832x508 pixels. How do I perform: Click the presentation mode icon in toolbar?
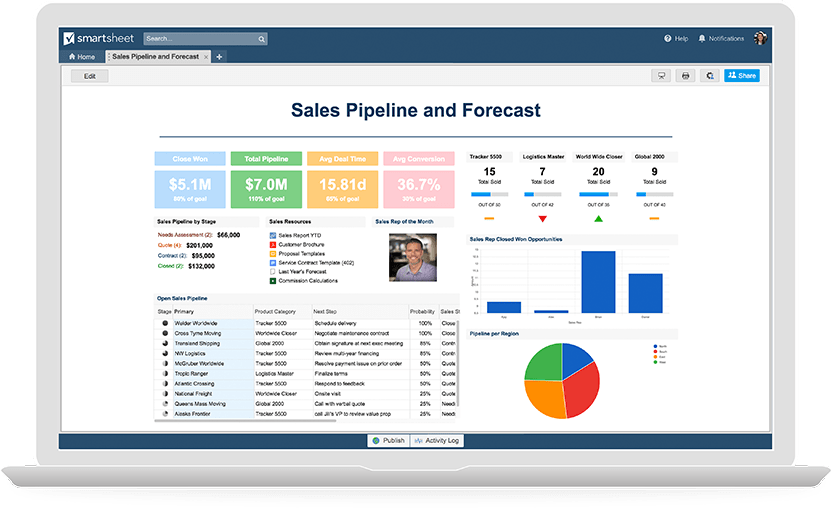pyautogui.click(x=661, y=75)
